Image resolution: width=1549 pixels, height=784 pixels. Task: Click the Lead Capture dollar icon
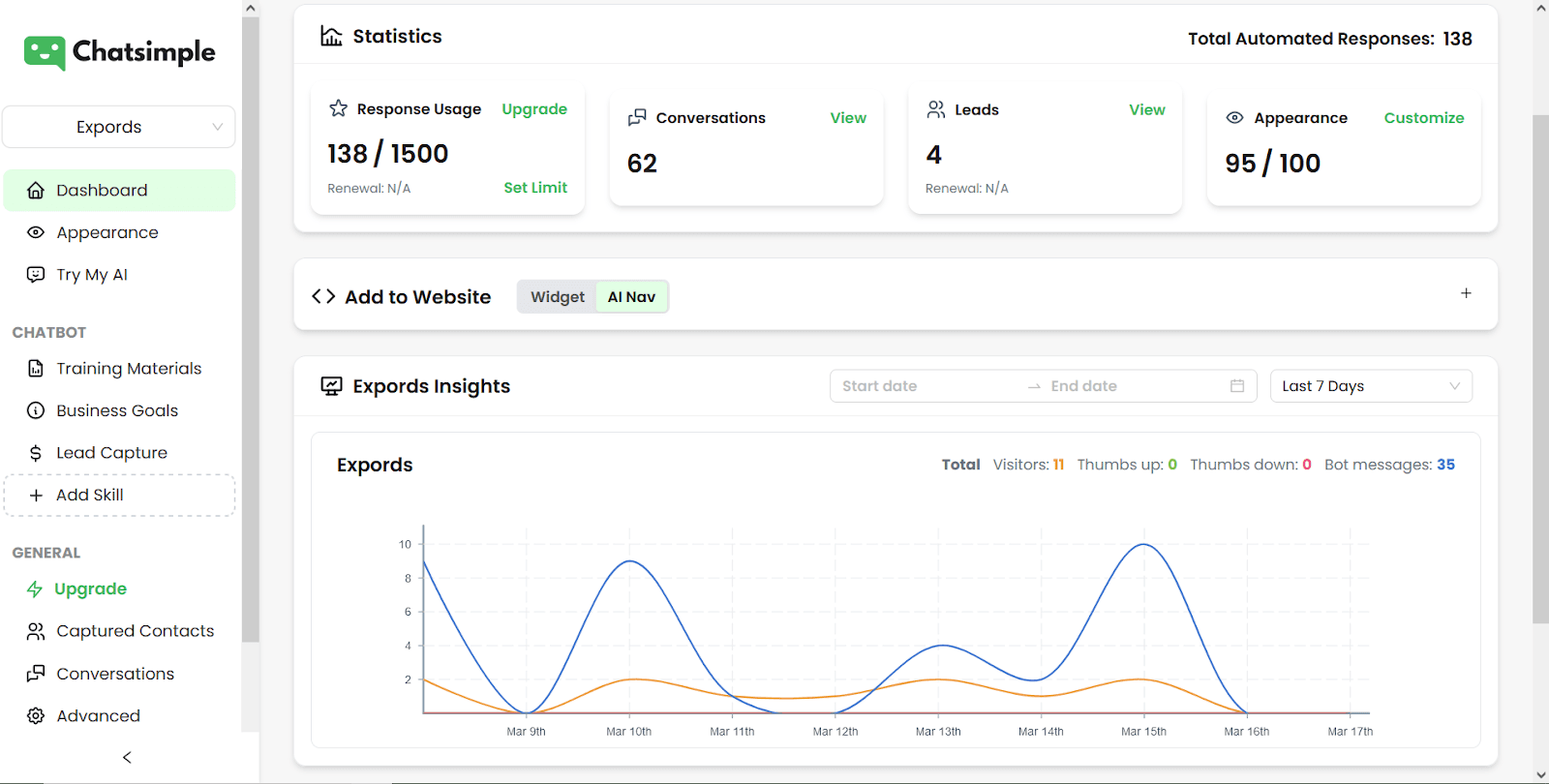point(36,453)
